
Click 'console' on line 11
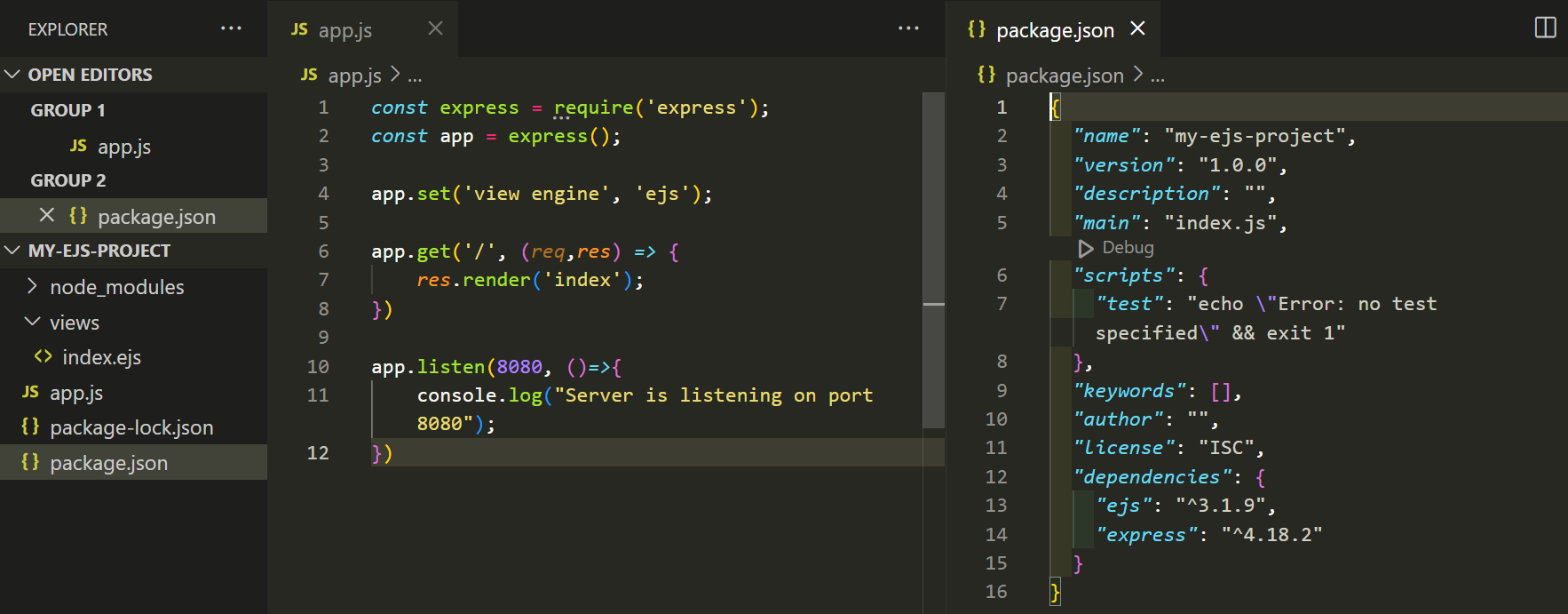pyautogui.click(x=456, y=395)
